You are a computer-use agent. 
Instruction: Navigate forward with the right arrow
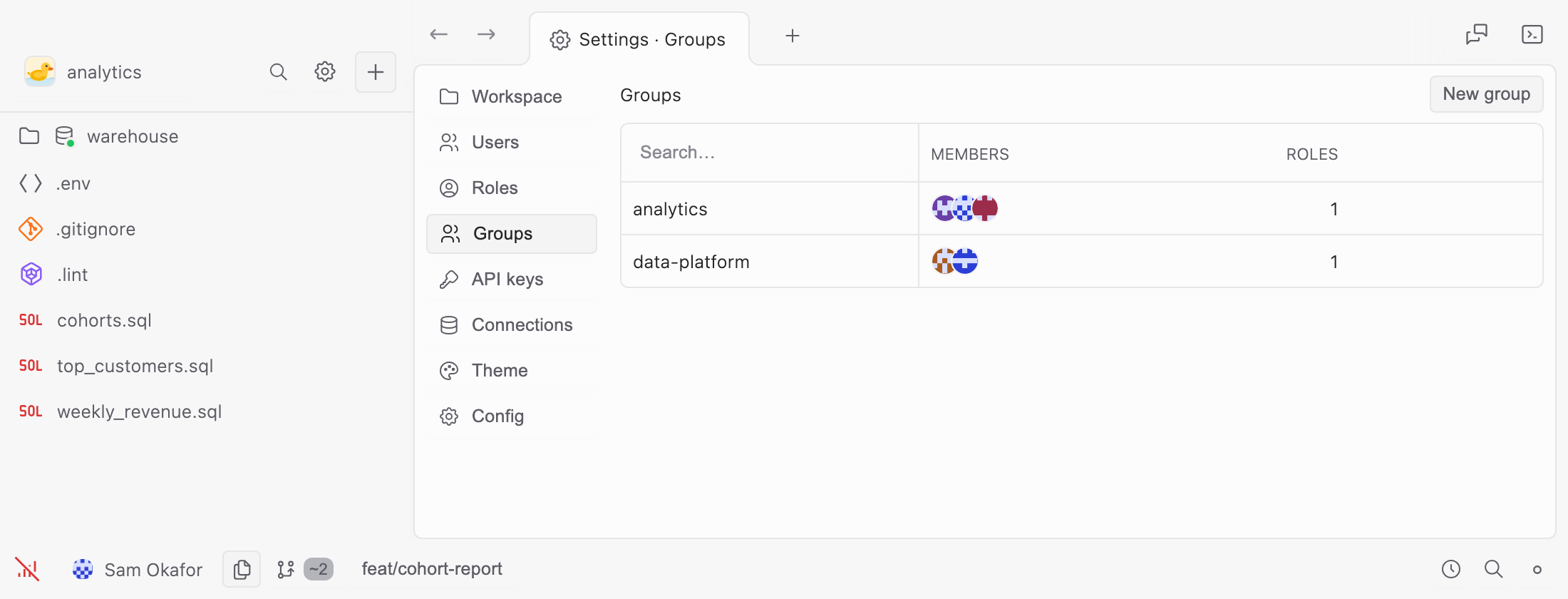tap(486, 34)
